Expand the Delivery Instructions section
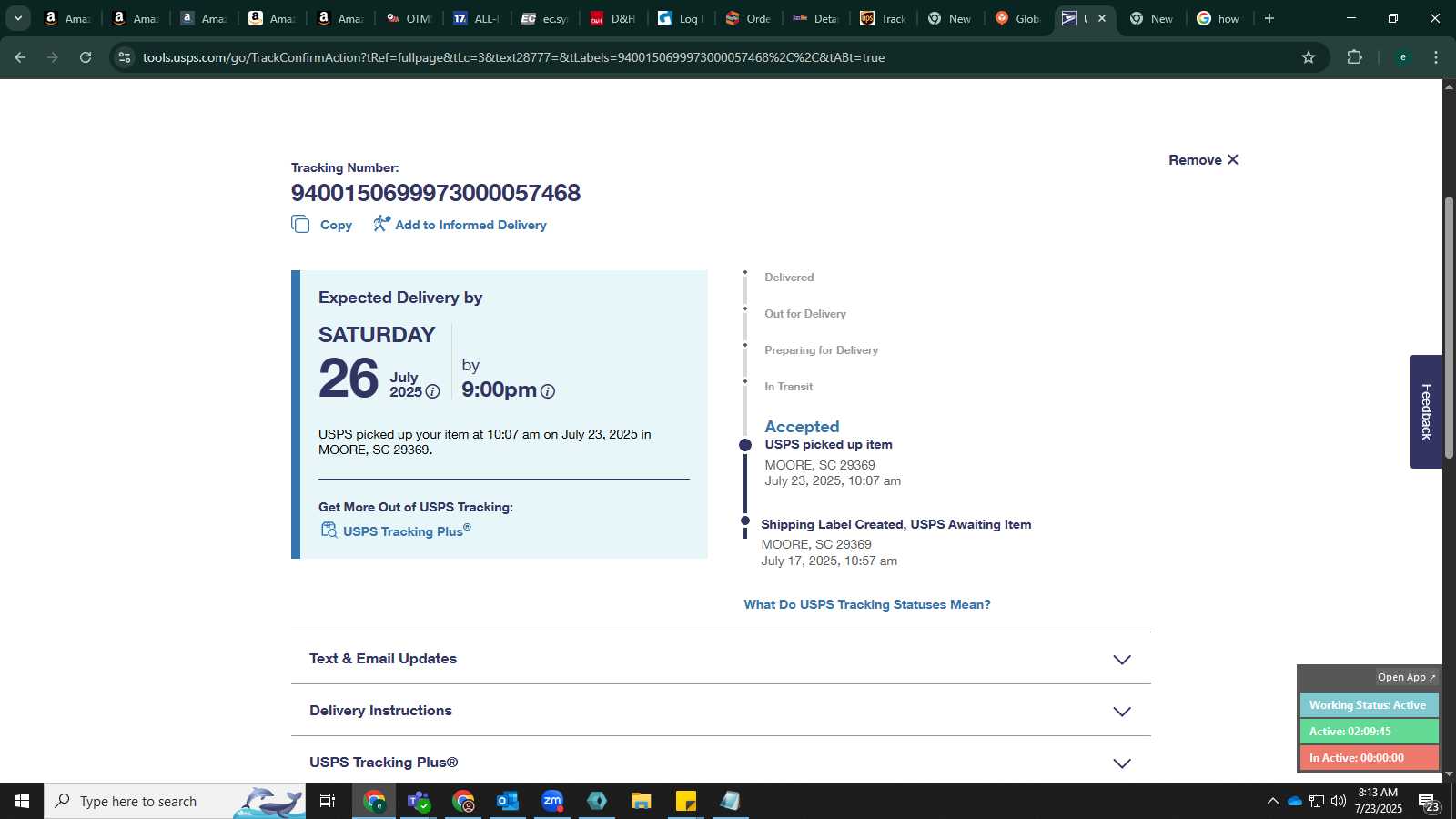This screenshot has width=1456, height=819. 721,711
